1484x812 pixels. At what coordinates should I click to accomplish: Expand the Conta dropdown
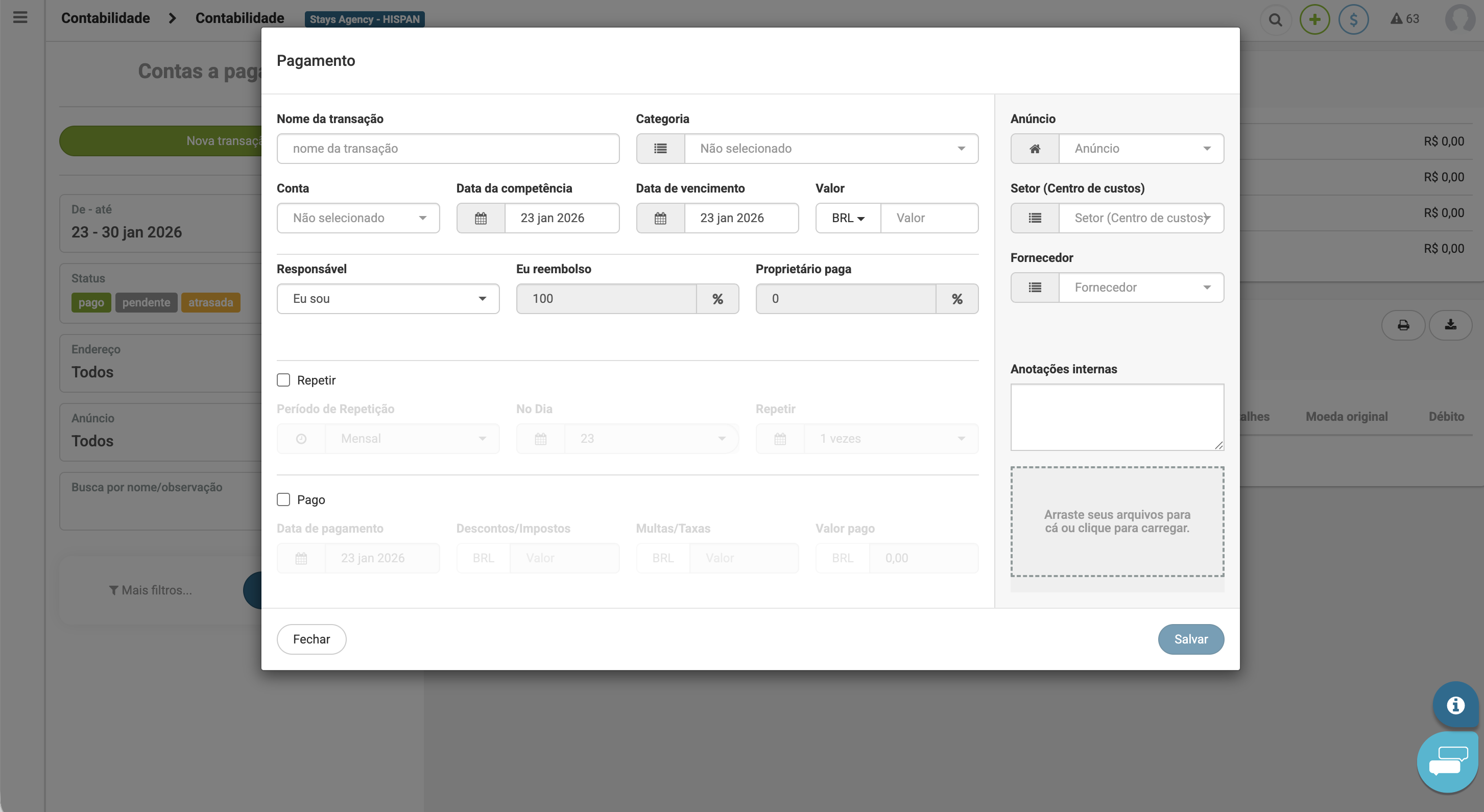click(358, 219)
